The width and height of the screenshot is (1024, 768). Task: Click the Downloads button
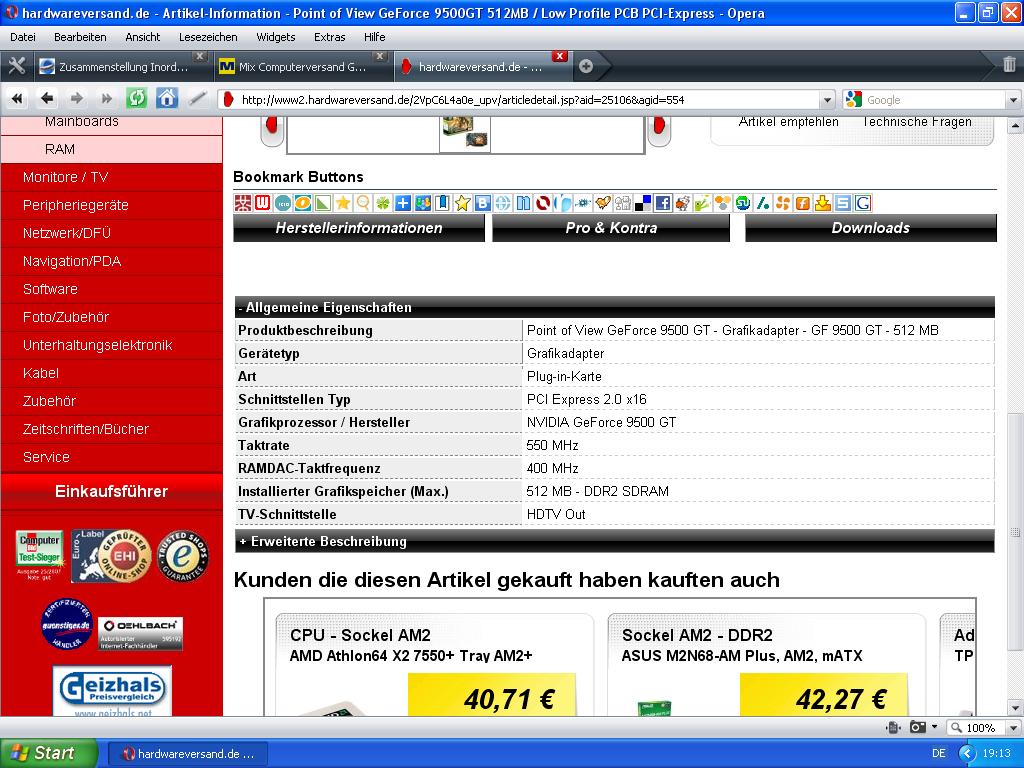tap(871, 228)
